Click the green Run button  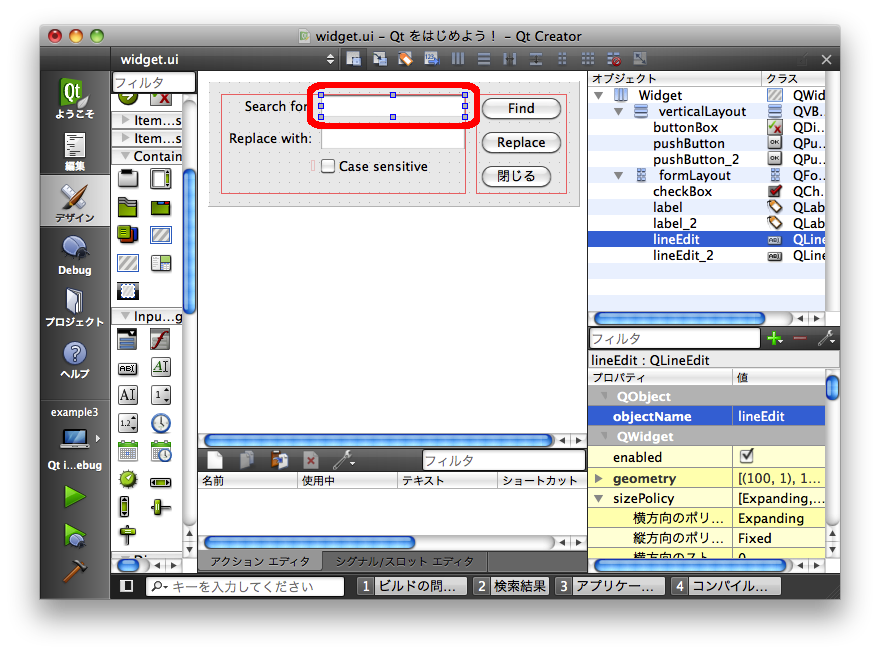[74, 495]
